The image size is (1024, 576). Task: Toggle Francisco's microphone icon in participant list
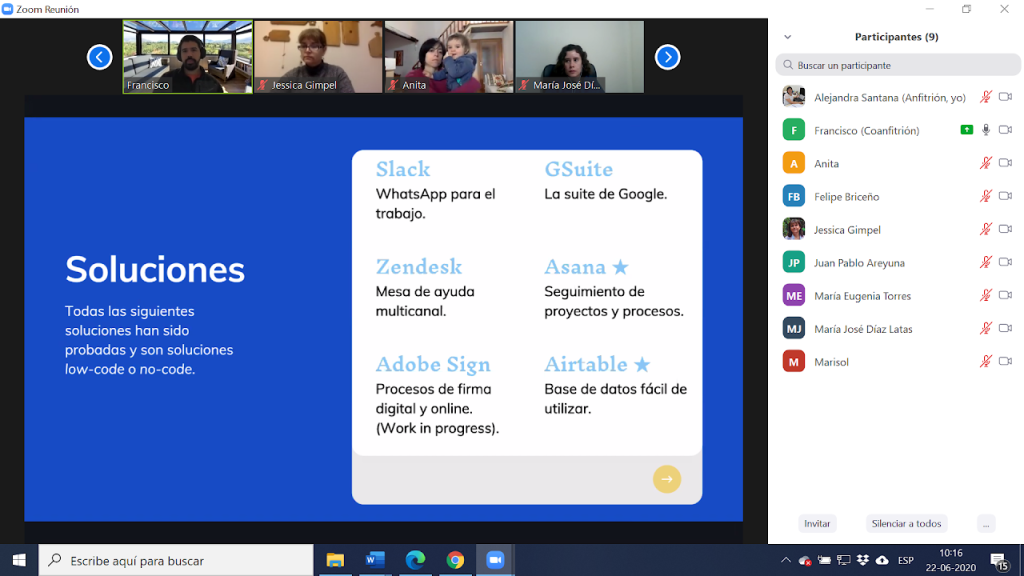pyautogui.click(x=986, y=130)
